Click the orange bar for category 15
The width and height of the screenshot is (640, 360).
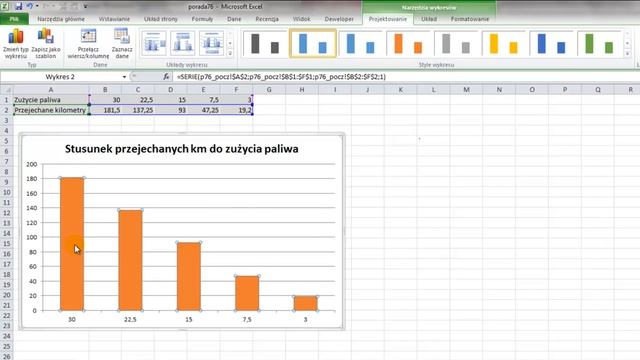(x=189, y=276)
